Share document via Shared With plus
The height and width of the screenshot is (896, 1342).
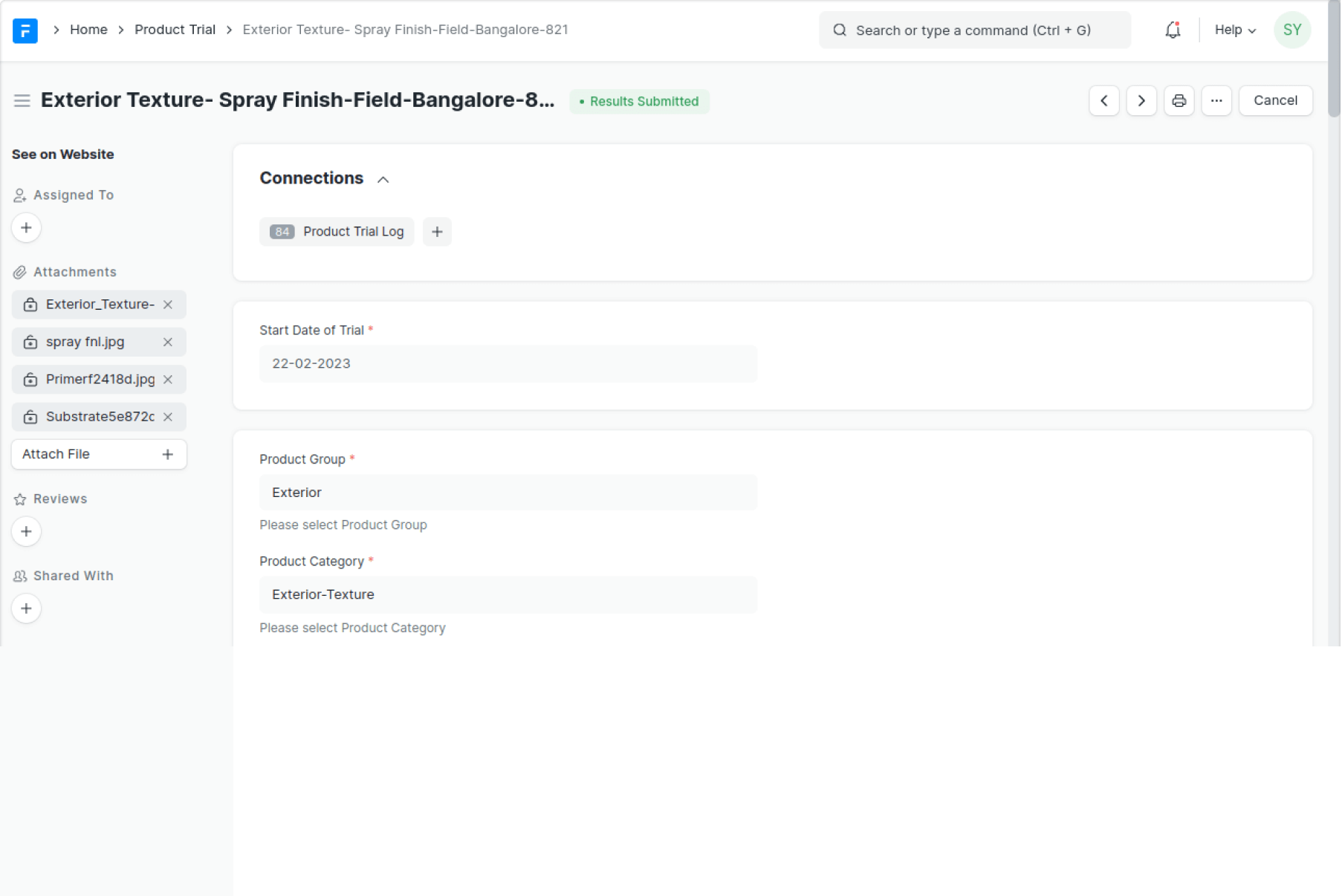(x=27, y=609)
